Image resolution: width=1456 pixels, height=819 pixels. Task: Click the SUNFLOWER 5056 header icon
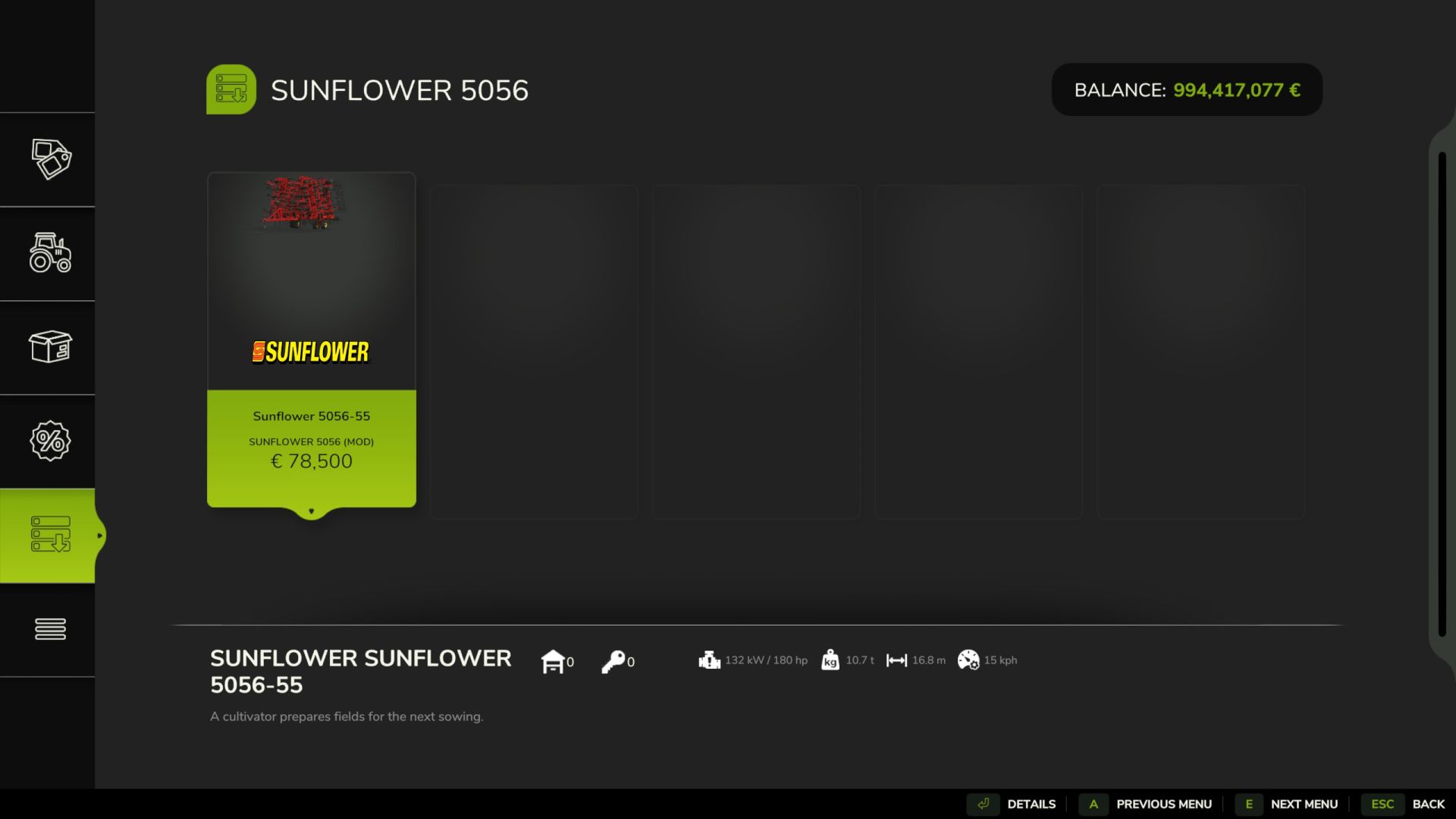pyautogui.click(x=232, y=89)
